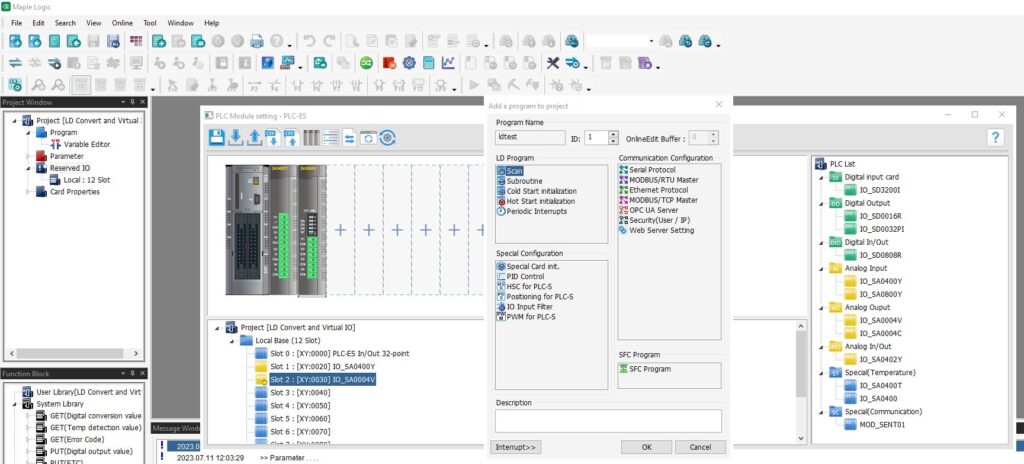The width and height of the screenshot is (1024, 464).
Task: Click the blue gear icon in second toolbar row
Action: [409, 63]
